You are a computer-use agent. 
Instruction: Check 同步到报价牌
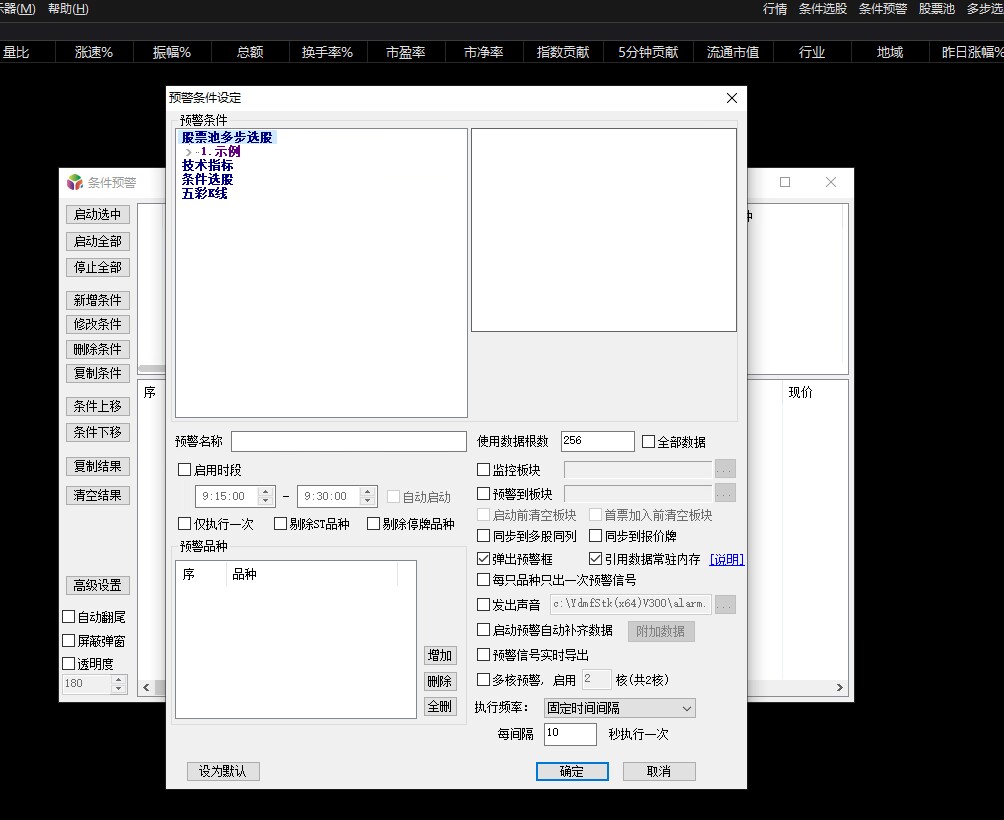coord(595,535)
